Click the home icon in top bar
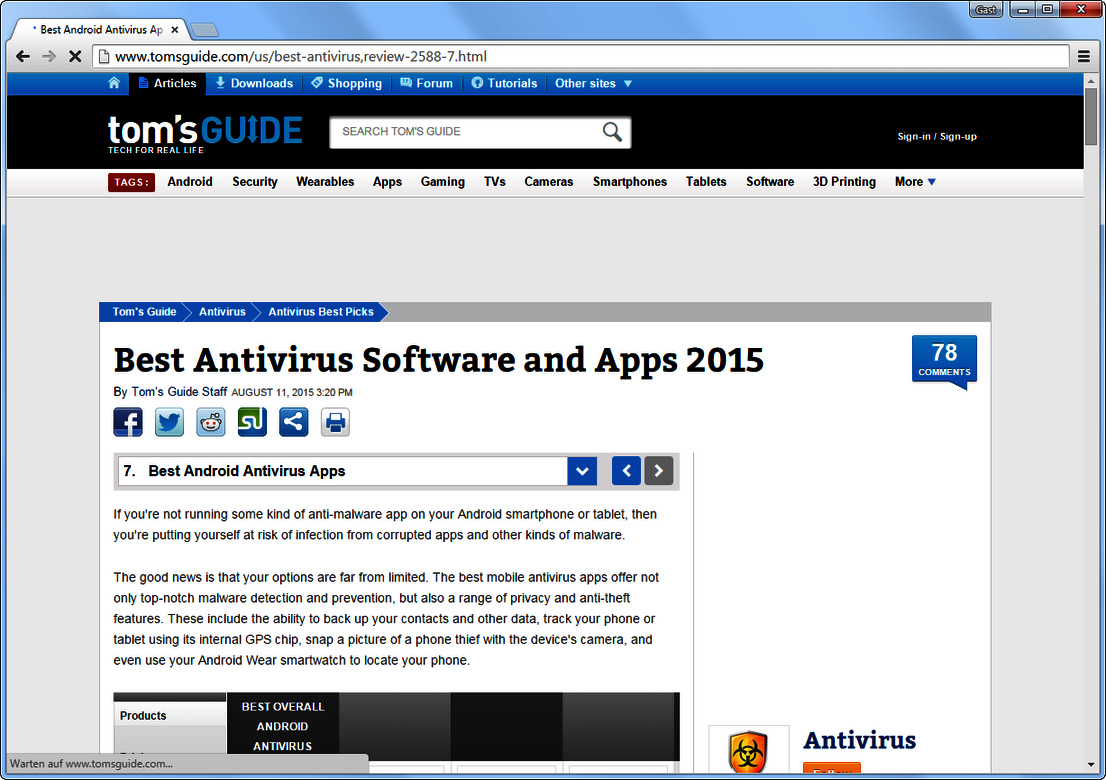 (114, 83)
